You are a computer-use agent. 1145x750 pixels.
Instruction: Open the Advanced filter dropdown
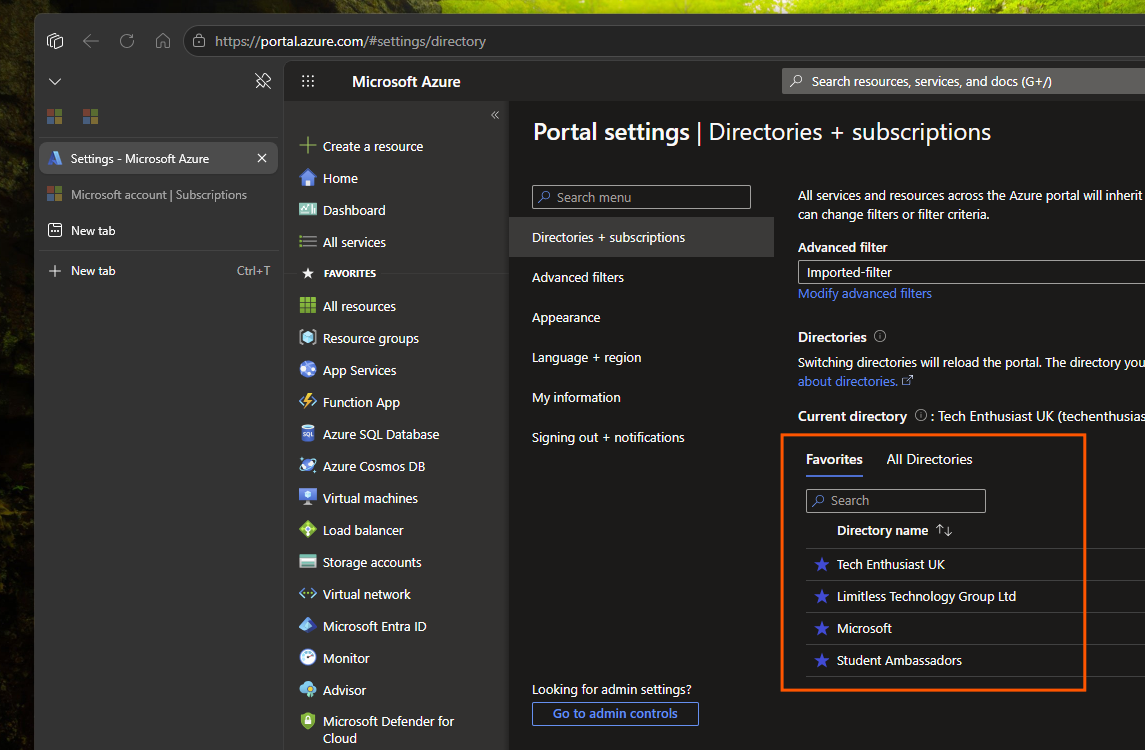point(971,272)
